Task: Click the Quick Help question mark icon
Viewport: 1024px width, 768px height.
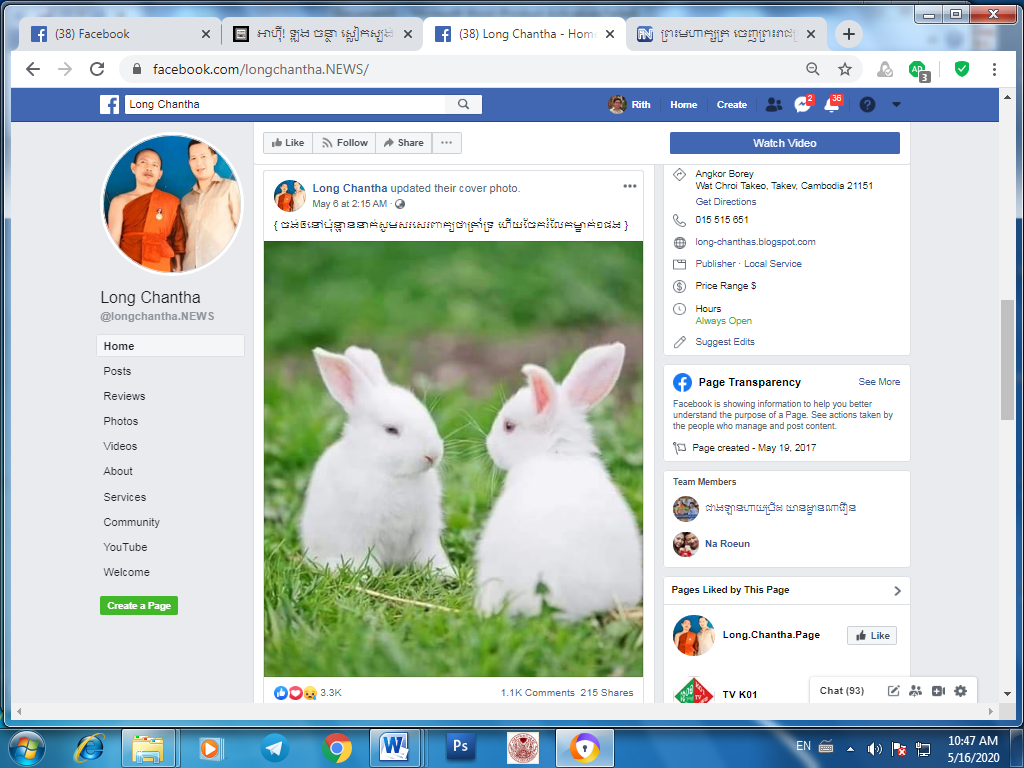Action: click(x=867, y=104)
